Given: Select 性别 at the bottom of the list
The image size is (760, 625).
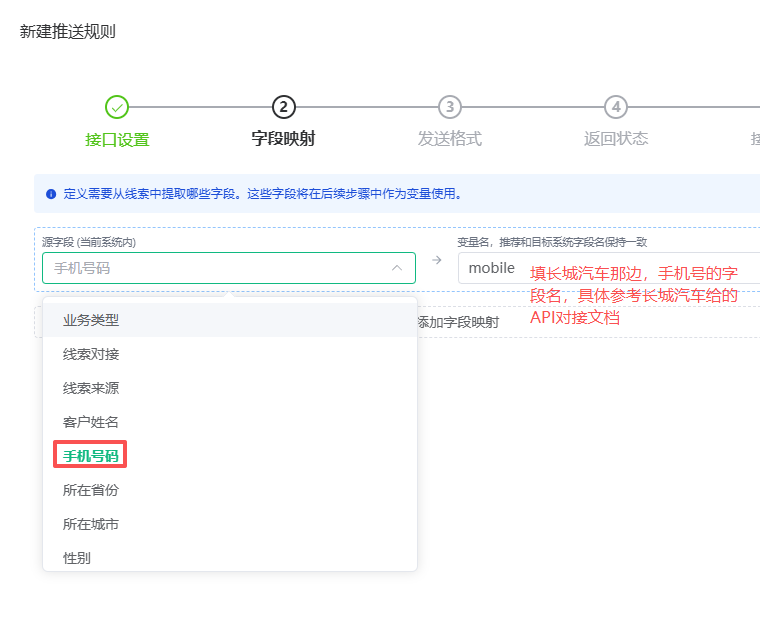Looking at the screenshot, I should coord(230,558).
